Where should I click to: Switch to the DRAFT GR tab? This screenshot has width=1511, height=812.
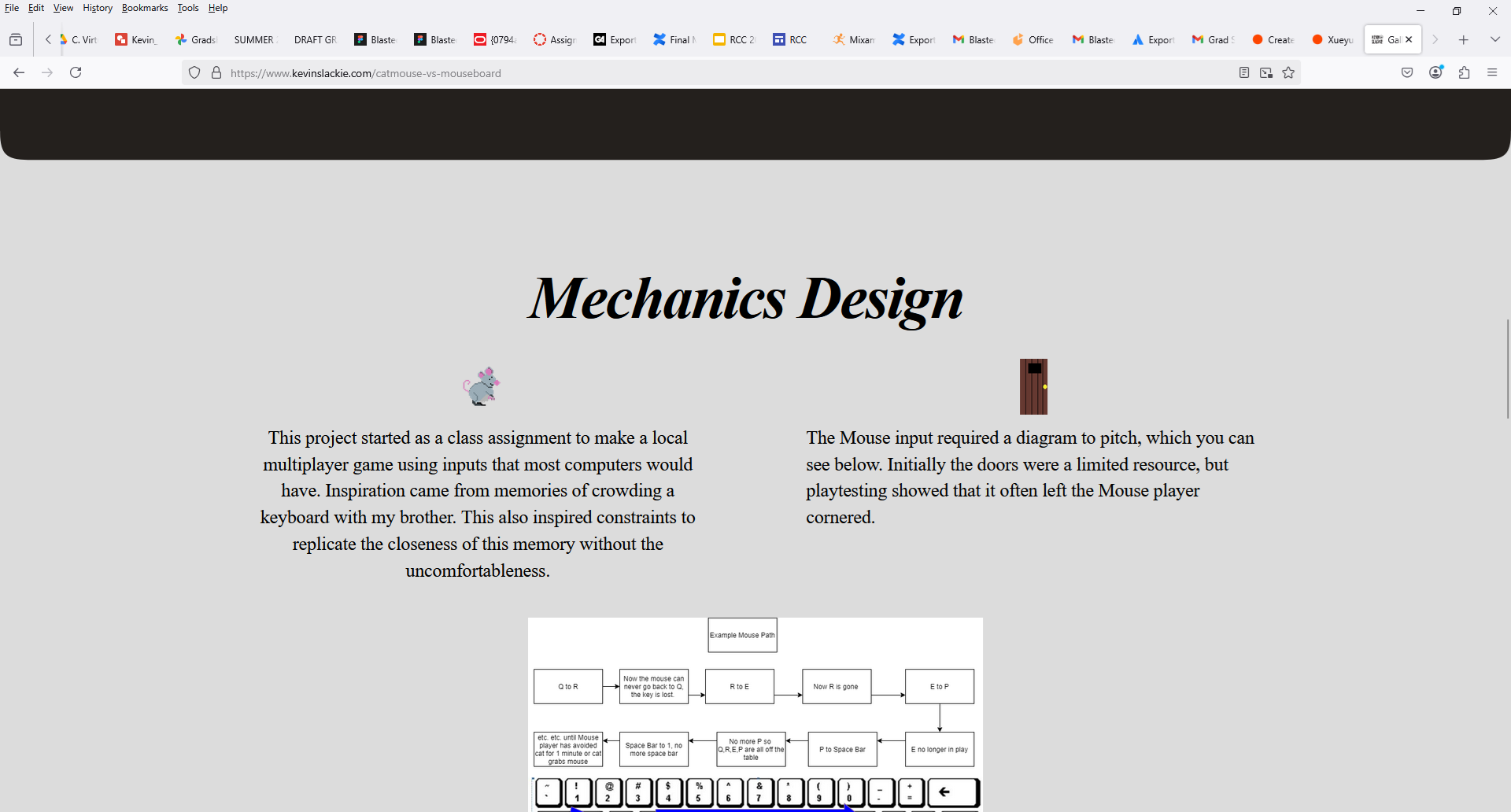[x=315, y=39]
